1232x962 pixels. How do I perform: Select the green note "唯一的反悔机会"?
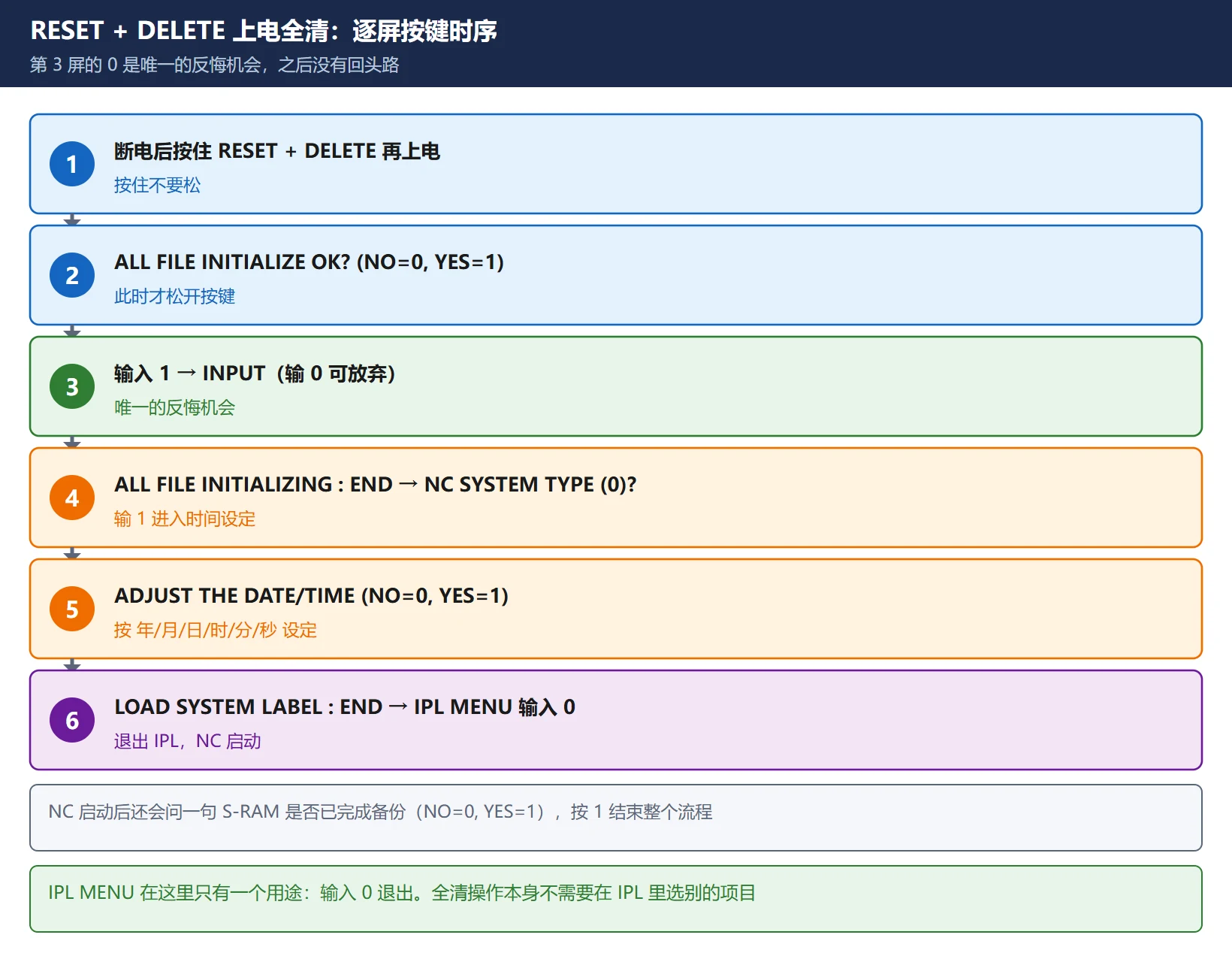pyautogui.click(x=174, y=408)
